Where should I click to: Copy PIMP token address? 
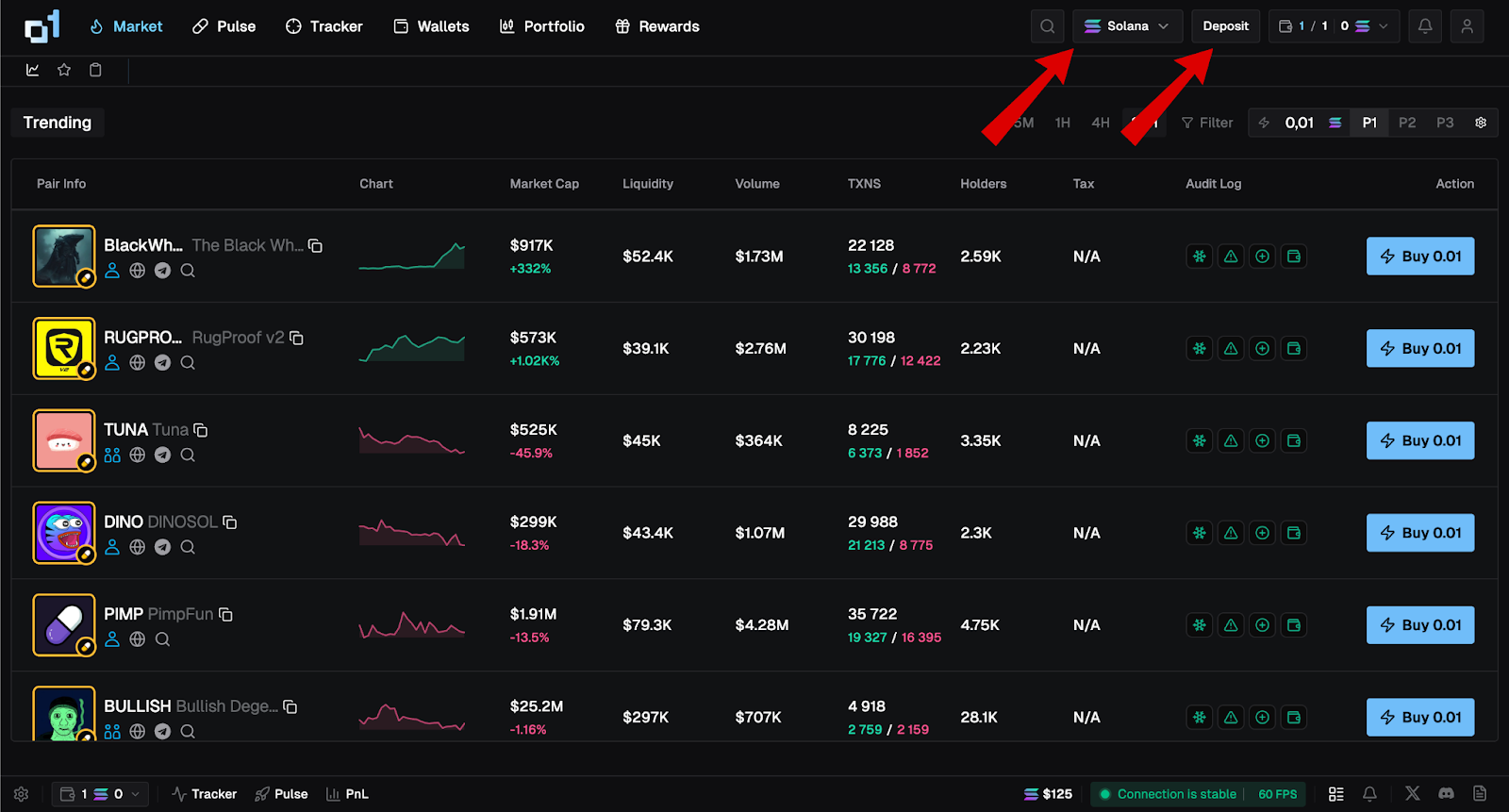click(225, 614)
